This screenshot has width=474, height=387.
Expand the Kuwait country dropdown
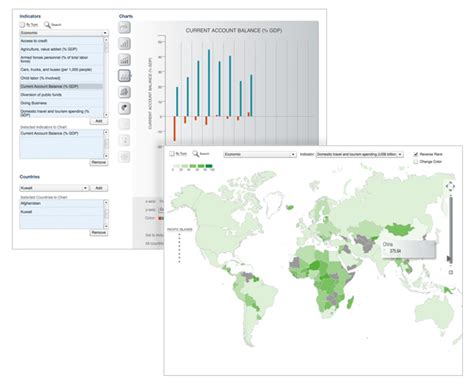coord(54,188)
